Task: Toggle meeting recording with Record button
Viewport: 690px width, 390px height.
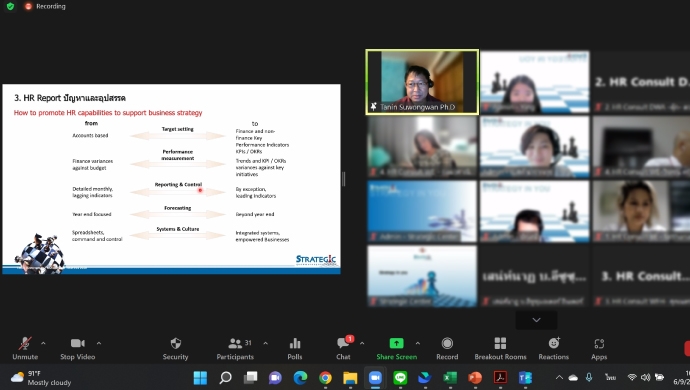Action: tap(447, 349)
